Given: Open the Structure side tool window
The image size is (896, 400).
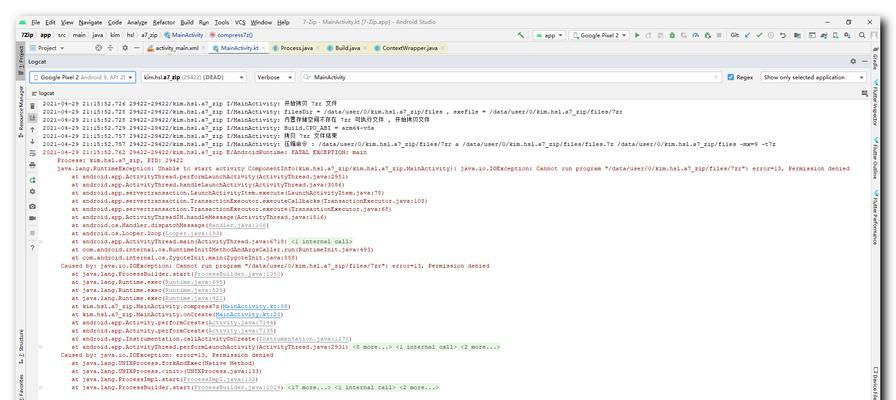Looking at the screenshot, I should pyautogui.click(x=21, y=346).
